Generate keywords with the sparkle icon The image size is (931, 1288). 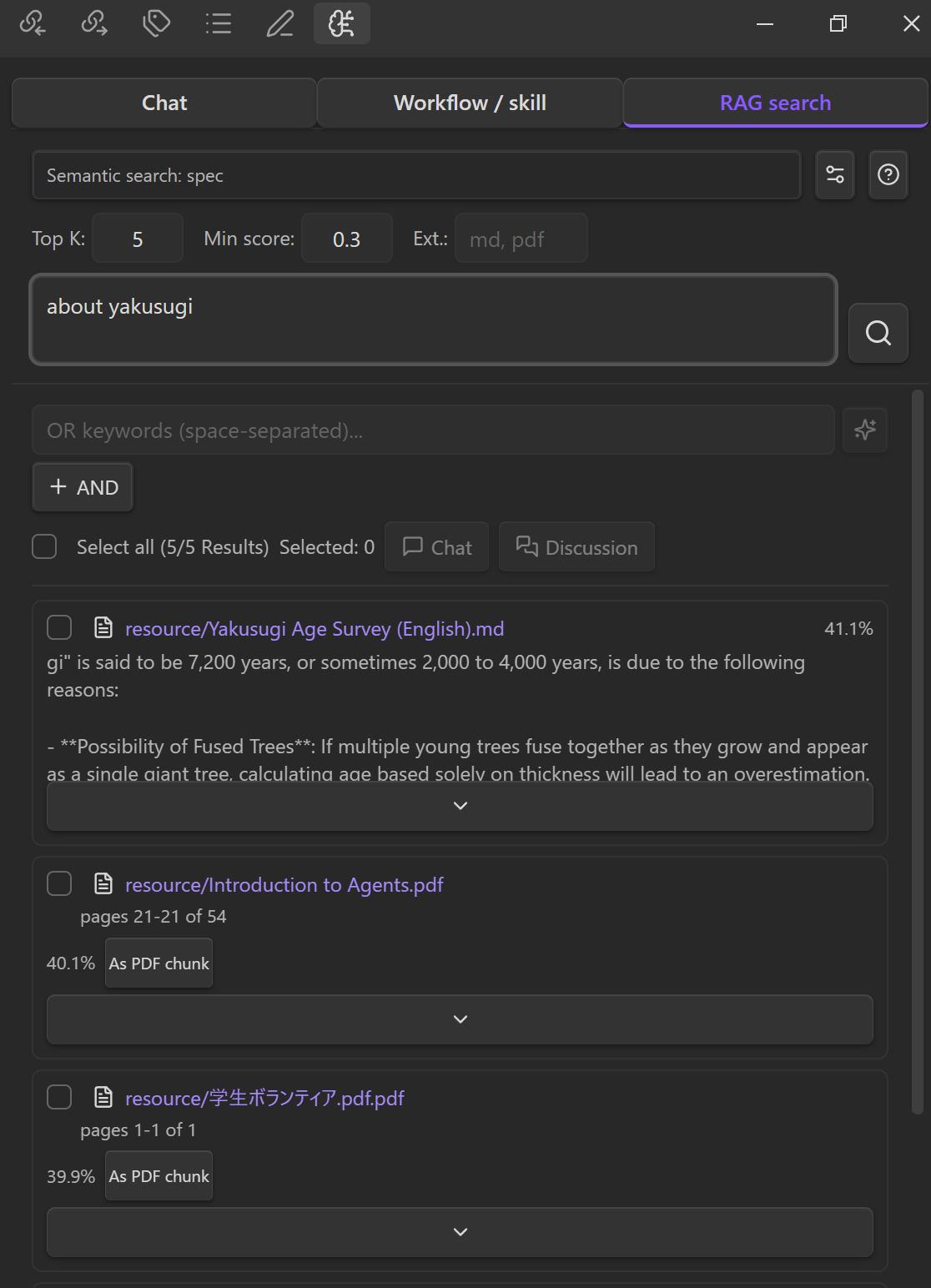point(865,430)
